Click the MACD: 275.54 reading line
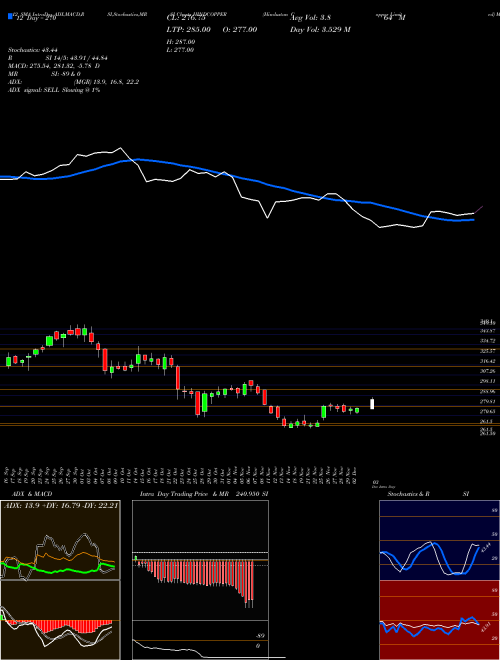 tap(54, 66)
